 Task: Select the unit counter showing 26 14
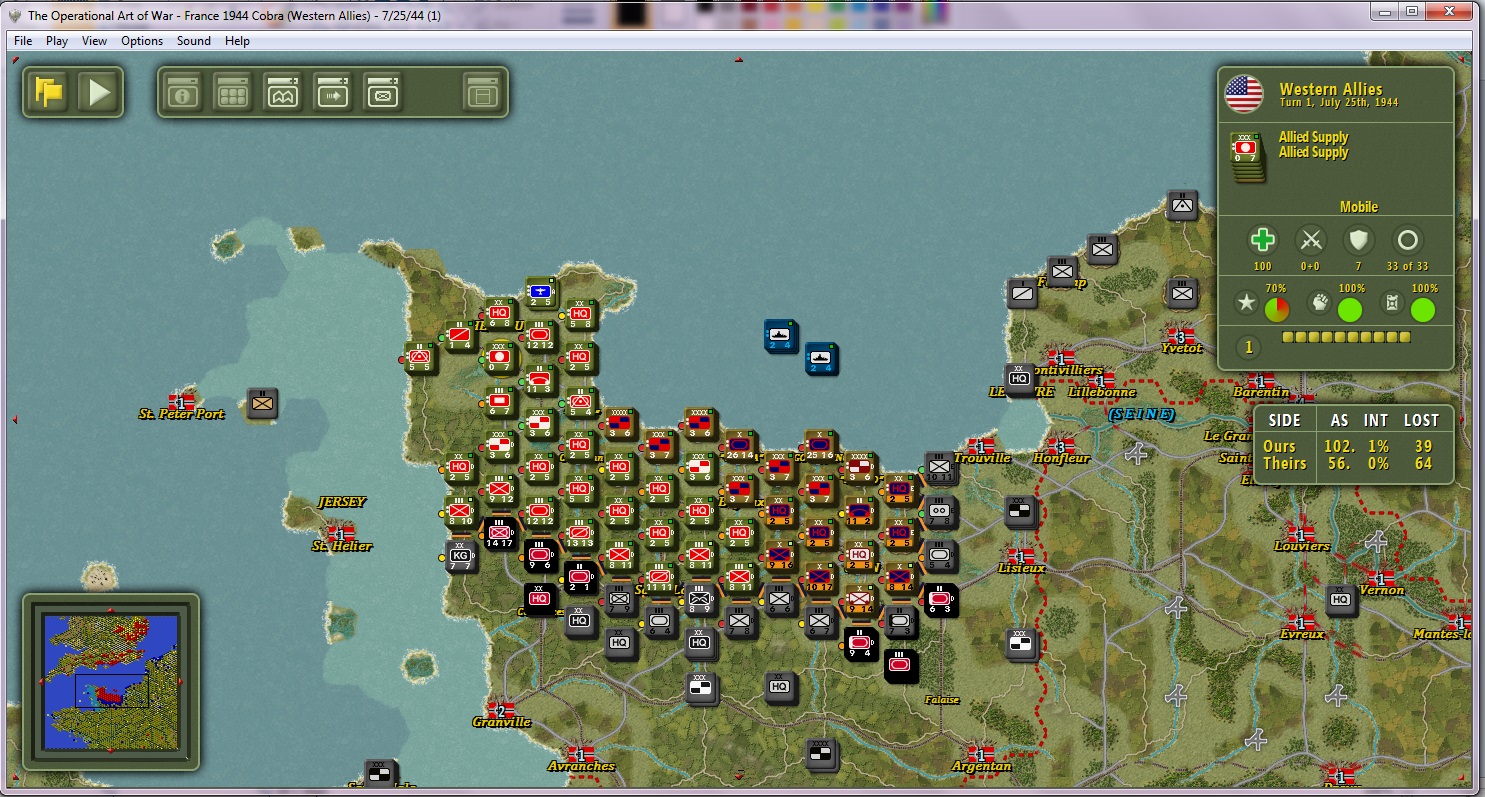(740, 447)
